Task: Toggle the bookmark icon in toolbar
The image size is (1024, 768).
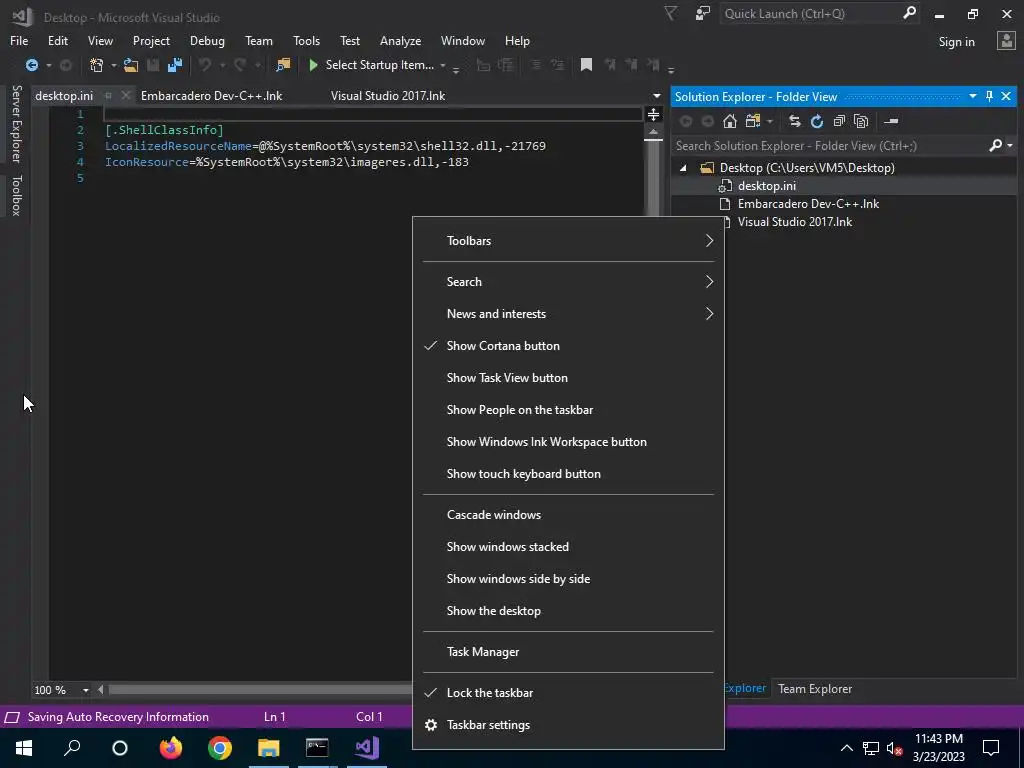Action: pos(586,65)
